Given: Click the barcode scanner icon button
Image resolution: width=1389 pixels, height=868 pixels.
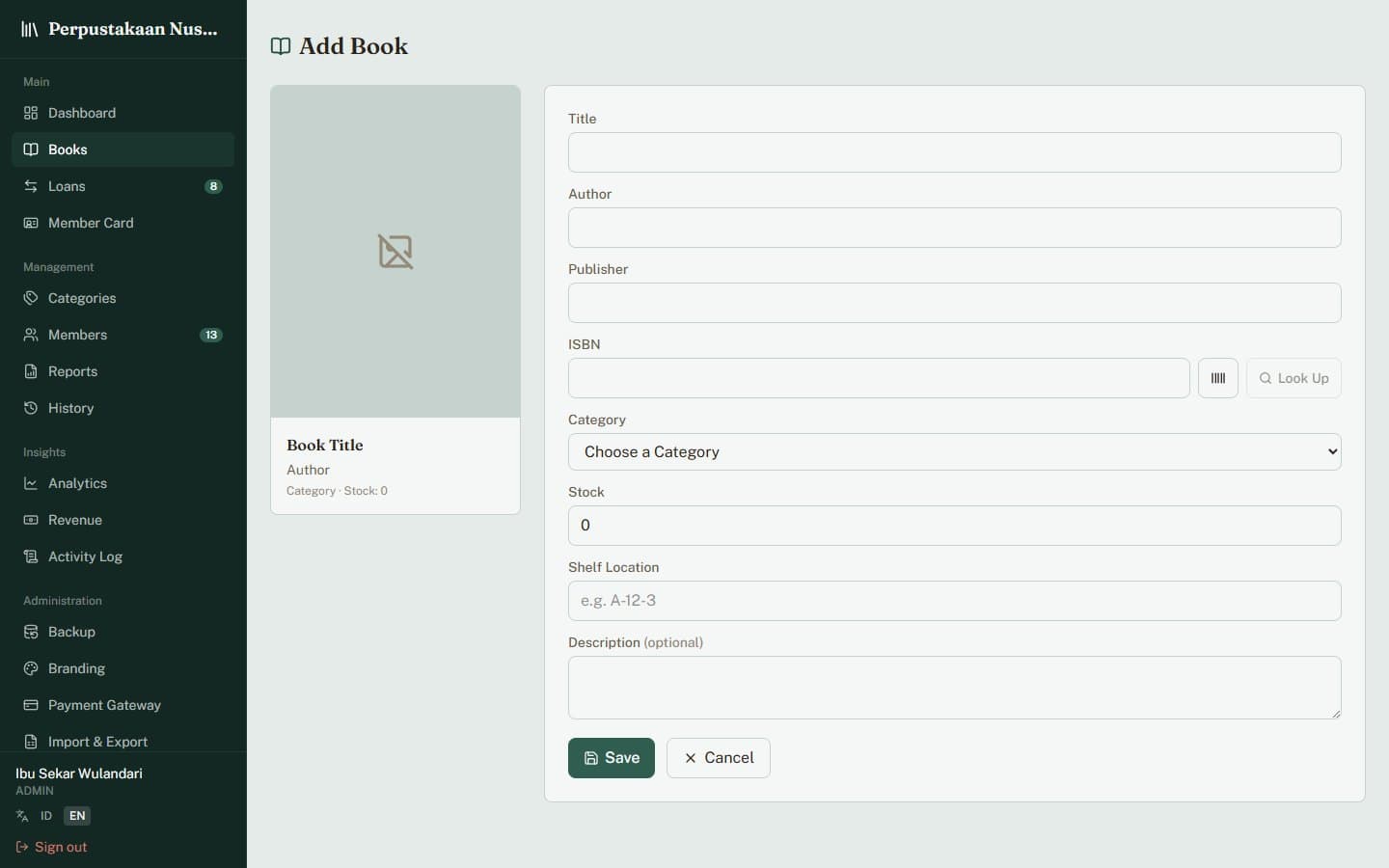Looking at the screenshot, I should point(1217,378).
